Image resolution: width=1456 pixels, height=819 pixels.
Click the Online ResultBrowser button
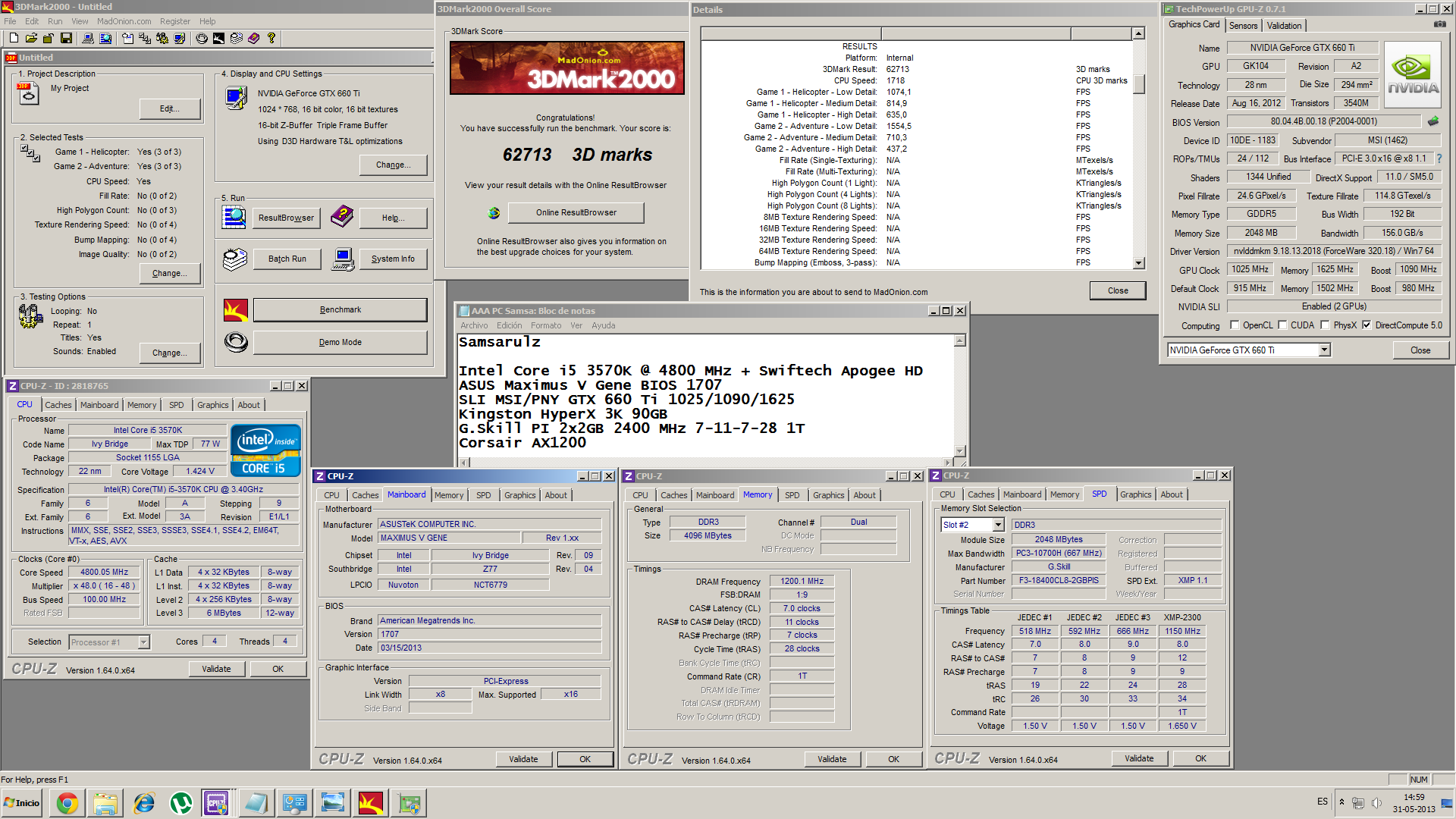[576, 213]
